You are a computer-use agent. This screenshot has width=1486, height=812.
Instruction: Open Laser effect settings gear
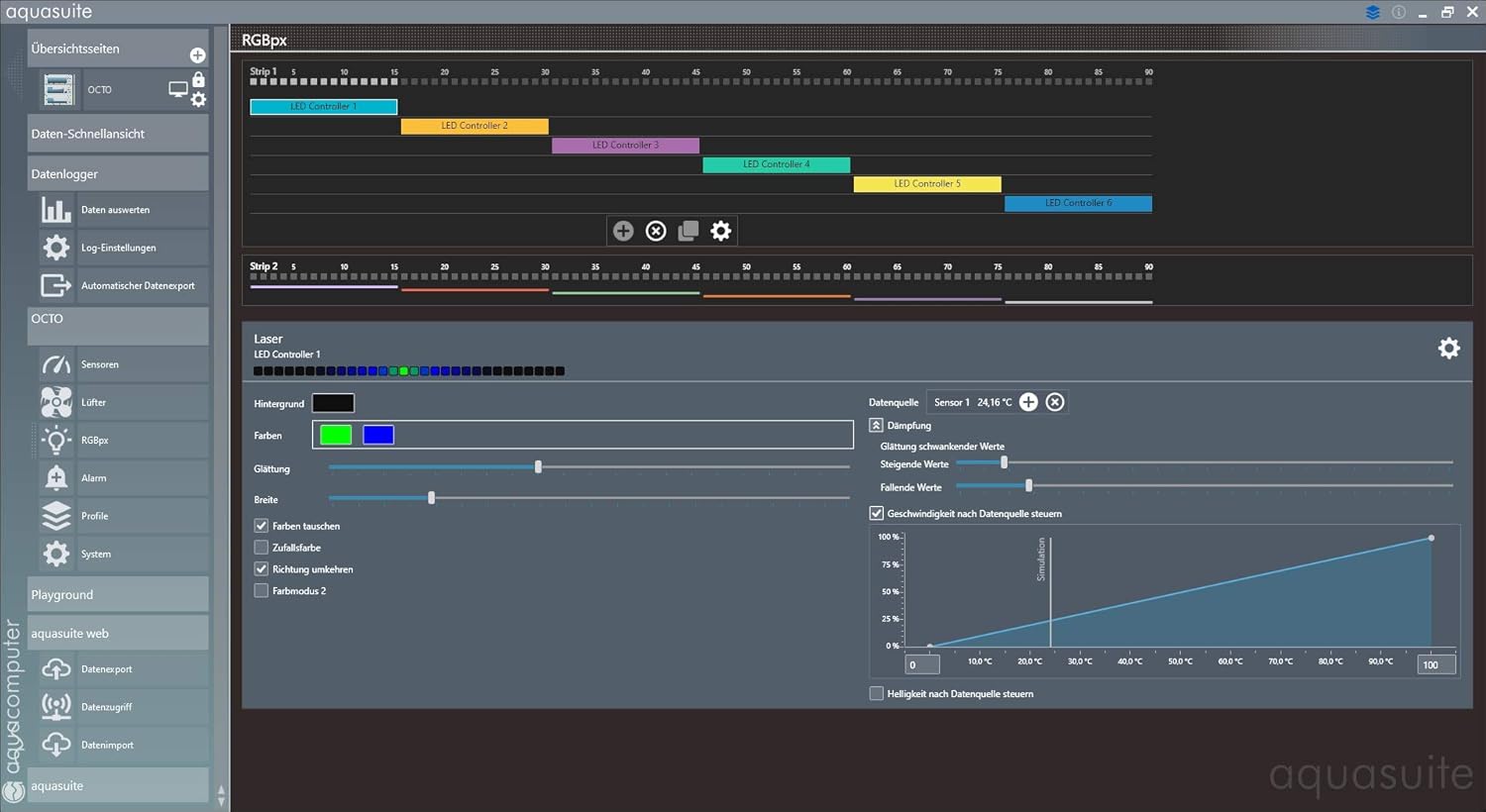click(1448, 348)
